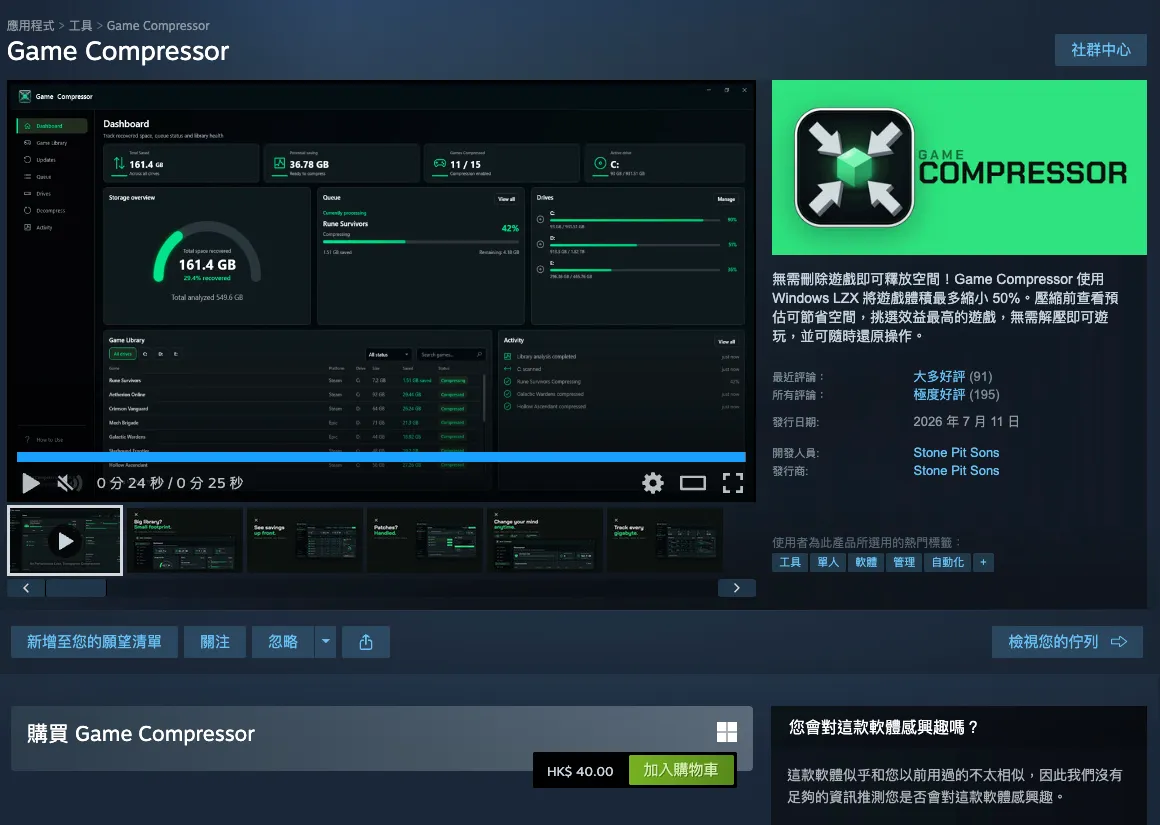View 極度好評 all reviews link

(939, 394)
